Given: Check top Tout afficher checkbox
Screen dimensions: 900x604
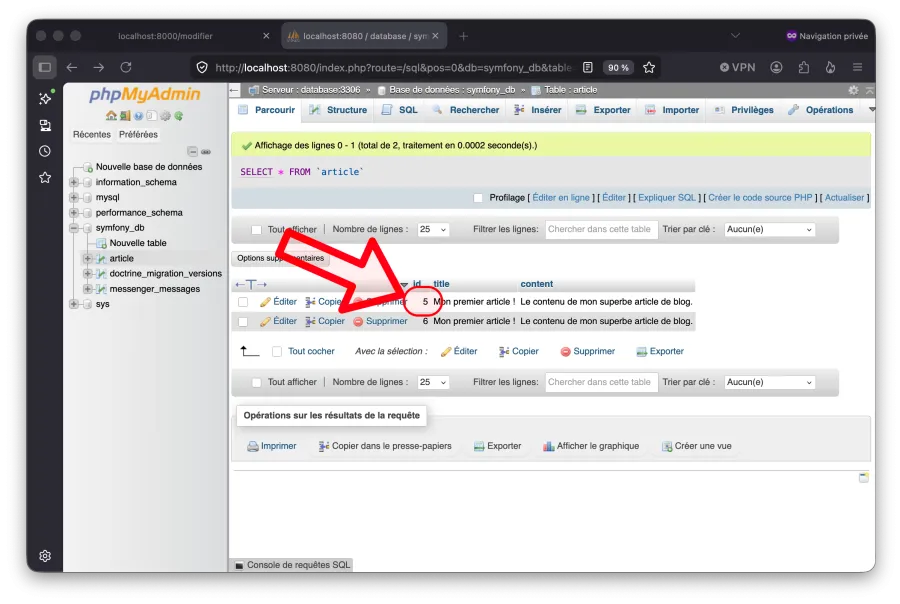Looking at the screenshot, I should (x=257, y=230).
